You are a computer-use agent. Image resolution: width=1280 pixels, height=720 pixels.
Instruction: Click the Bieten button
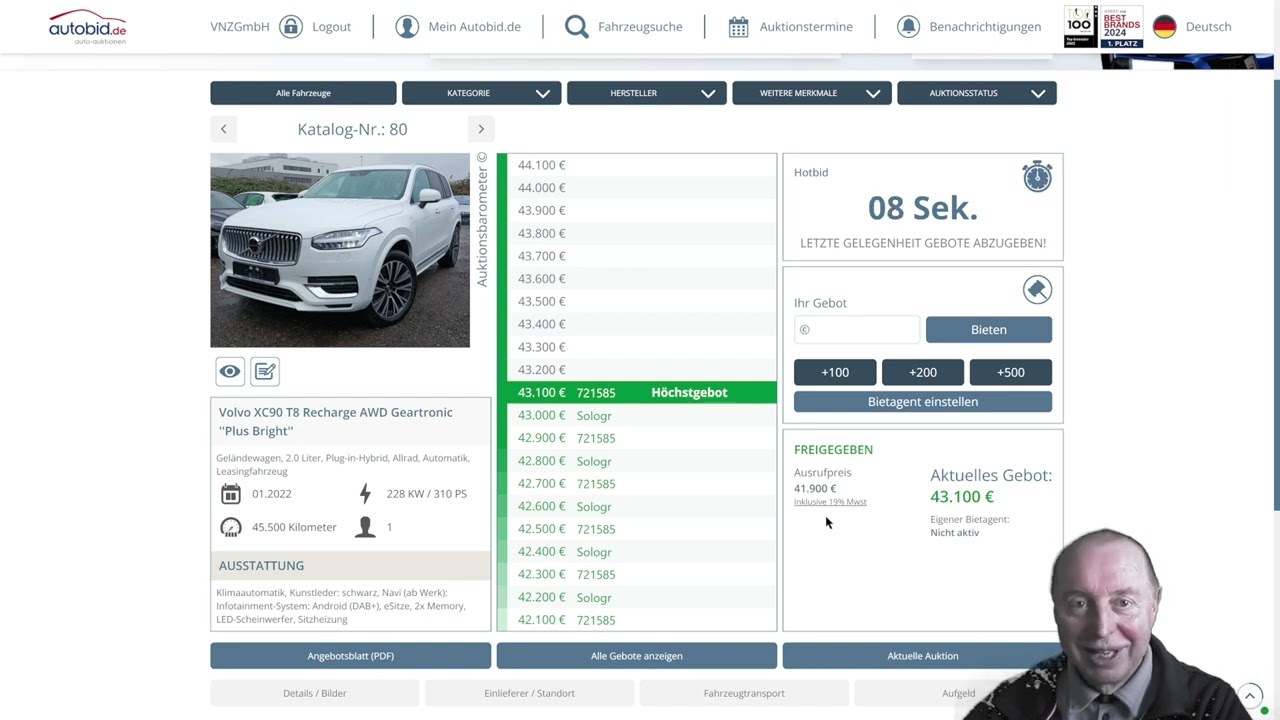pyautogui.click(x=989, y=329)
